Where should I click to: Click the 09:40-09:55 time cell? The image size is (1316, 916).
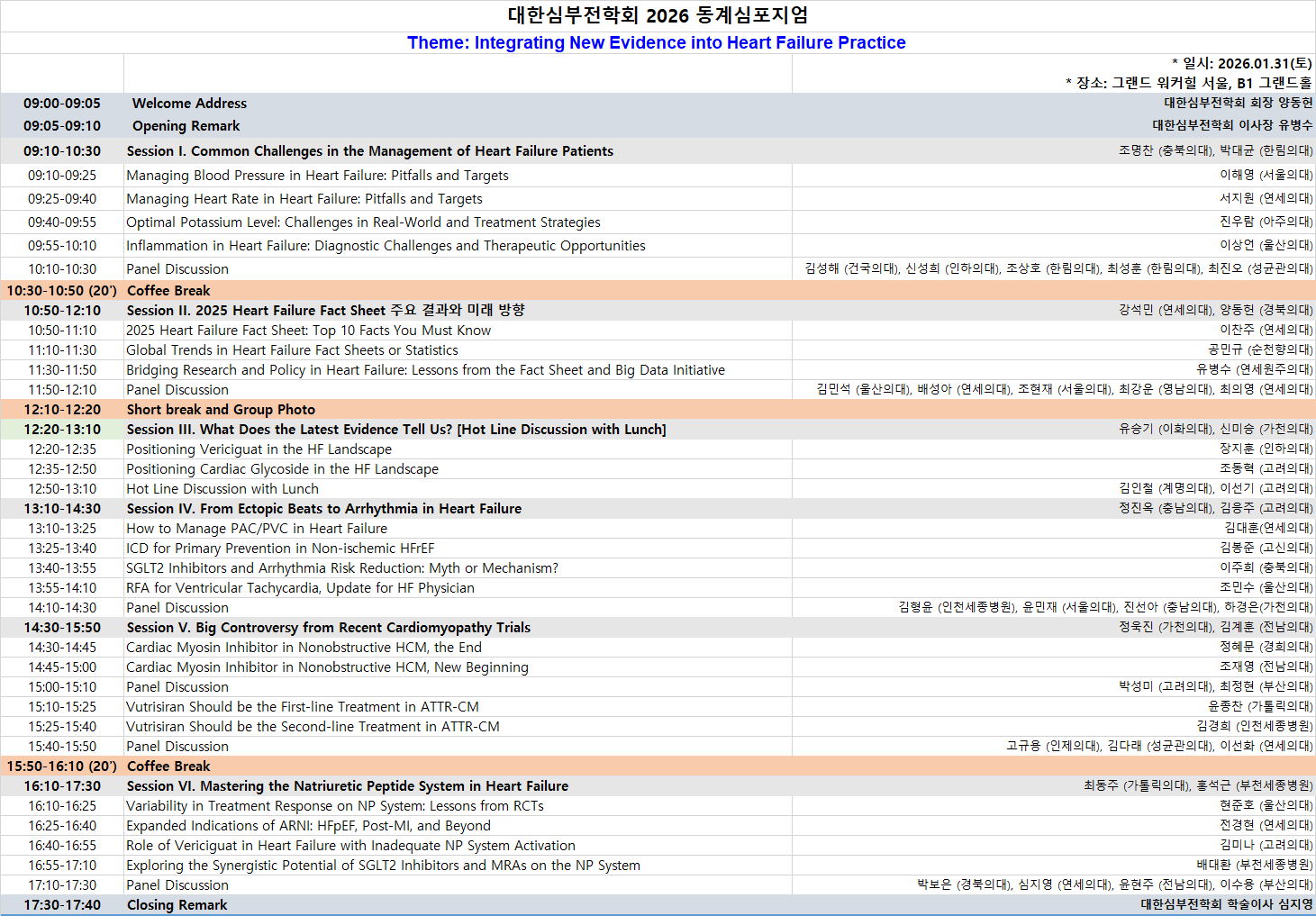click(x=62, y=222)
